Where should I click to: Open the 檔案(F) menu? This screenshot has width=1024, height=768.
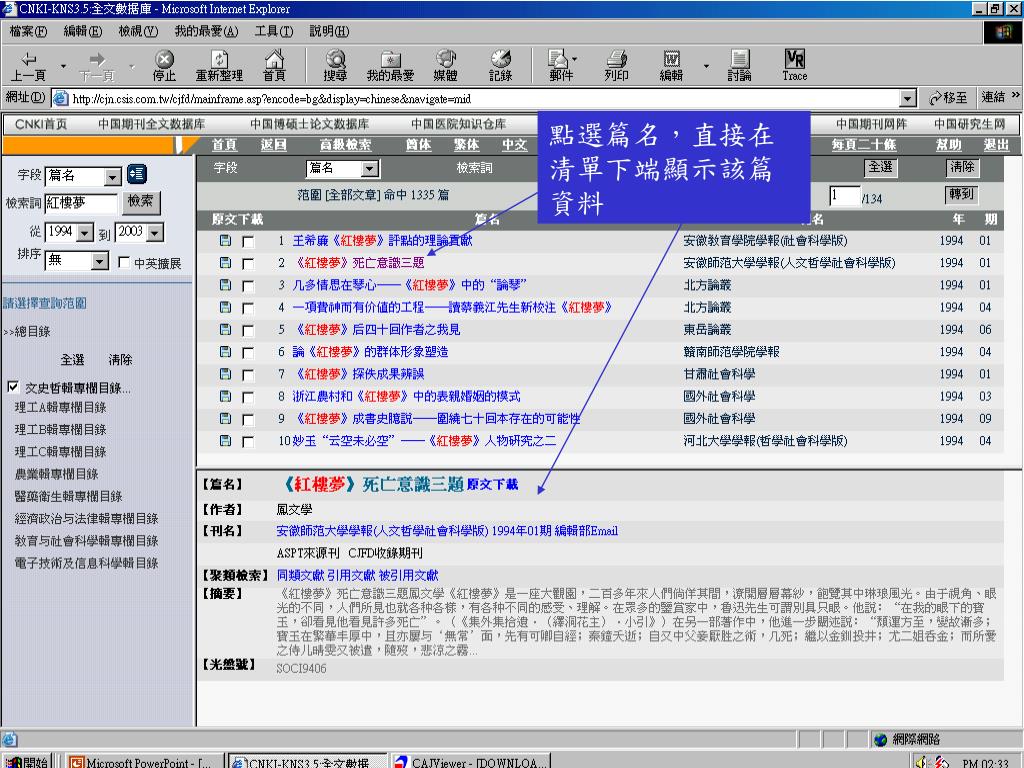[28, 31]
